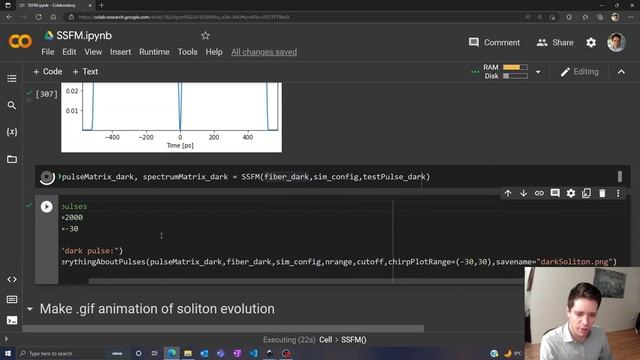This screenshot has height=360, width=640.
Task: Open the Files folder panel
Action: (11, 159)
